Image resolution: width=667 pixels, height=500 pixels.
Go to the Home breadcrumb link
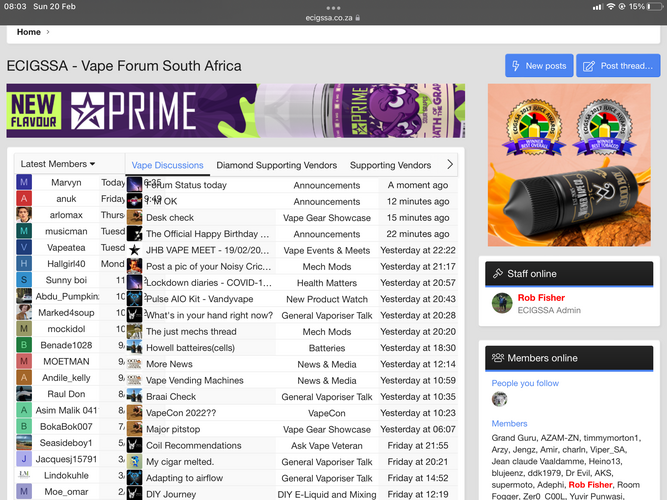pyautogui.click(x=29, y=32)
